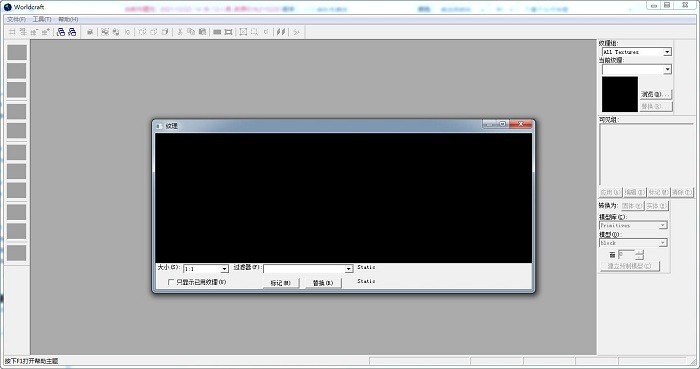Screen dimensions: 700x369
Task: Click the first cascade windows toolbar icon
Action: pos(61,32)
